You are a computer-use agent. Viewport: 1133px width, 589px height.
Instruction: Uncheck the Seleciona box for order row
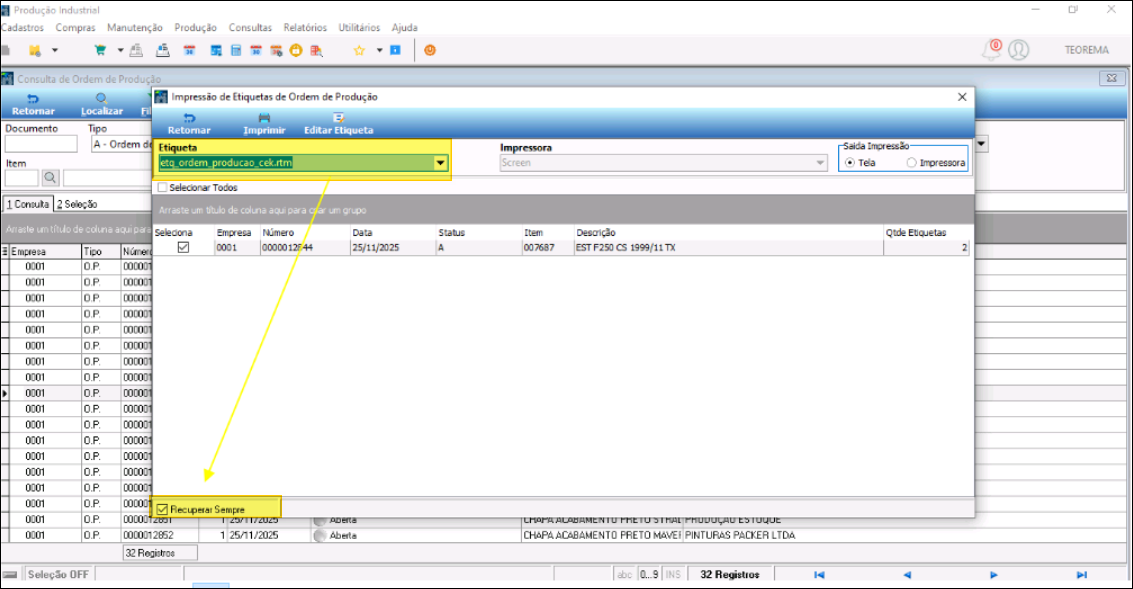183,248
